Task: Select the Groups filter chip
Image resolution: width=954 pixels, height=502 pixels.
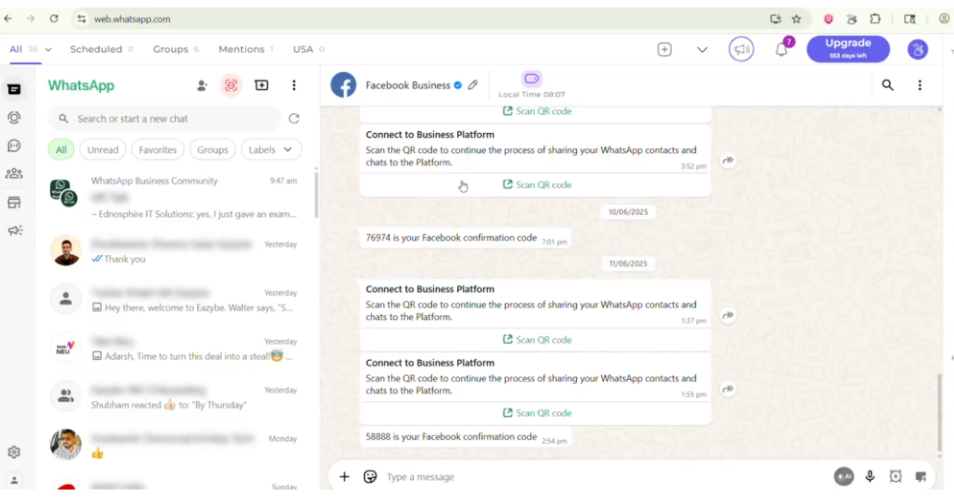Action: click(212, 150)
